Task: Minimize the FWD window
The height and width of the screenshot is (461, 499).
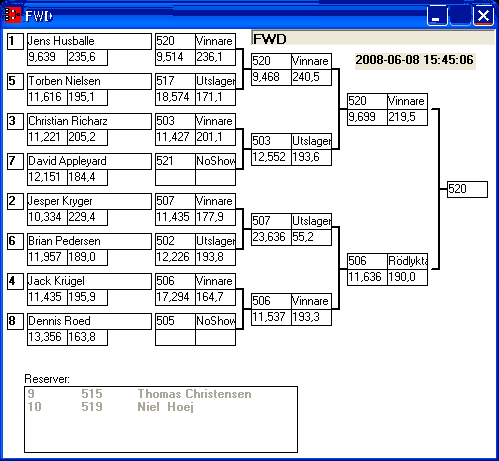Action: click(437, 15)
